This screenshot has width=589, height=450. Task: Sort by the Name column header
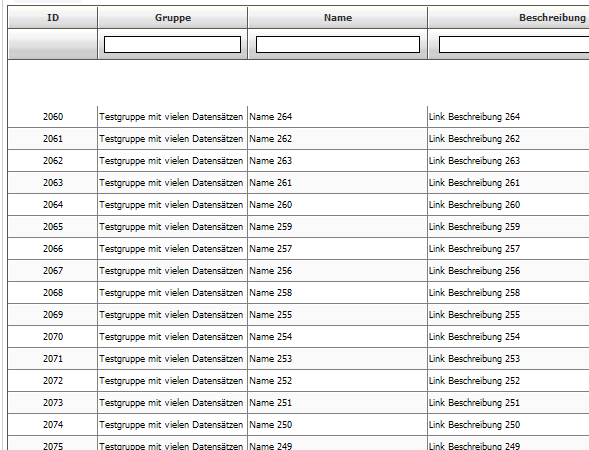[338, 18]
